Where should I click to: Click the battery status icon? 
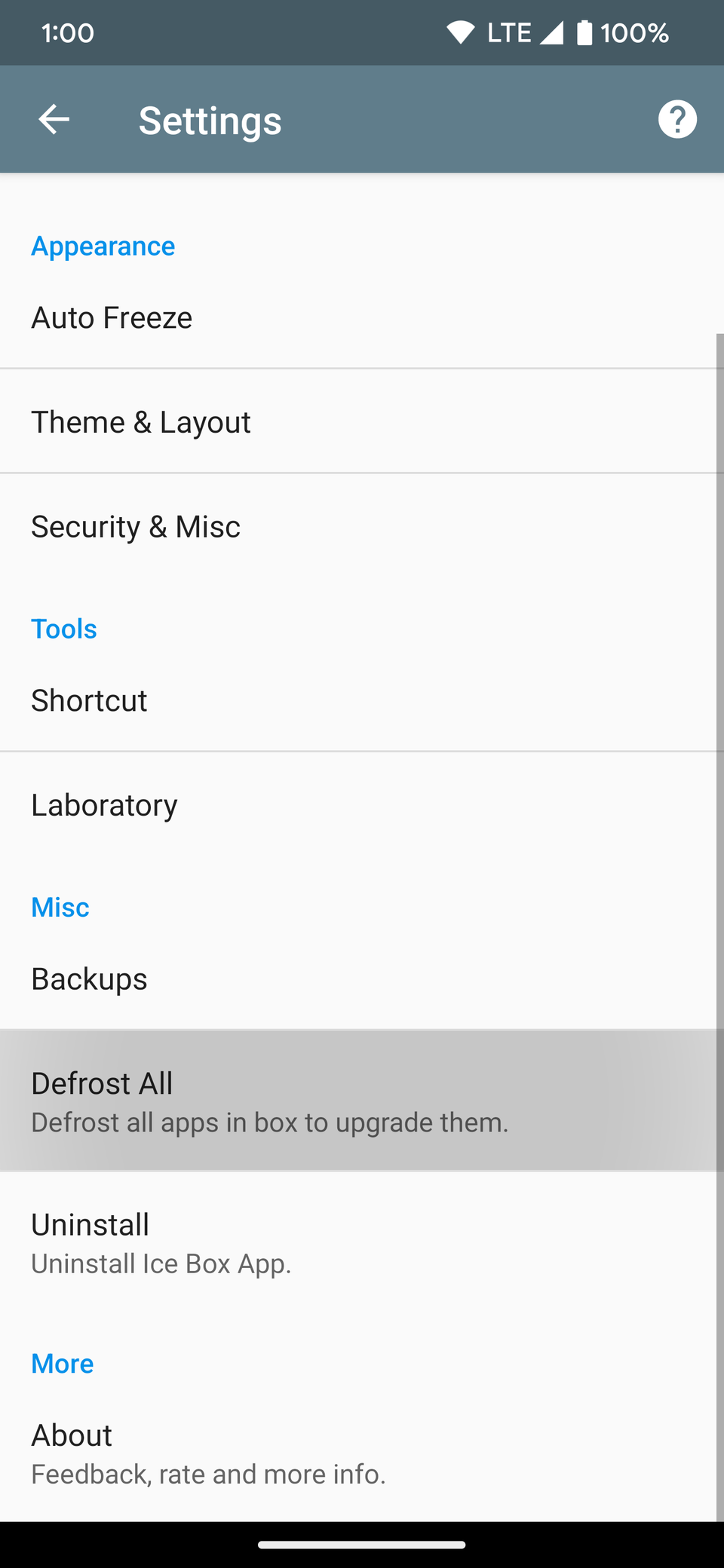point(583,32)
